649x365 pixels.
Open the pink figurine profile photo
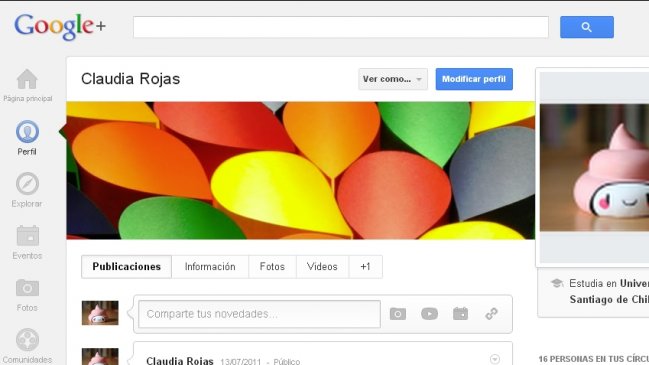[x=594, y=167]
